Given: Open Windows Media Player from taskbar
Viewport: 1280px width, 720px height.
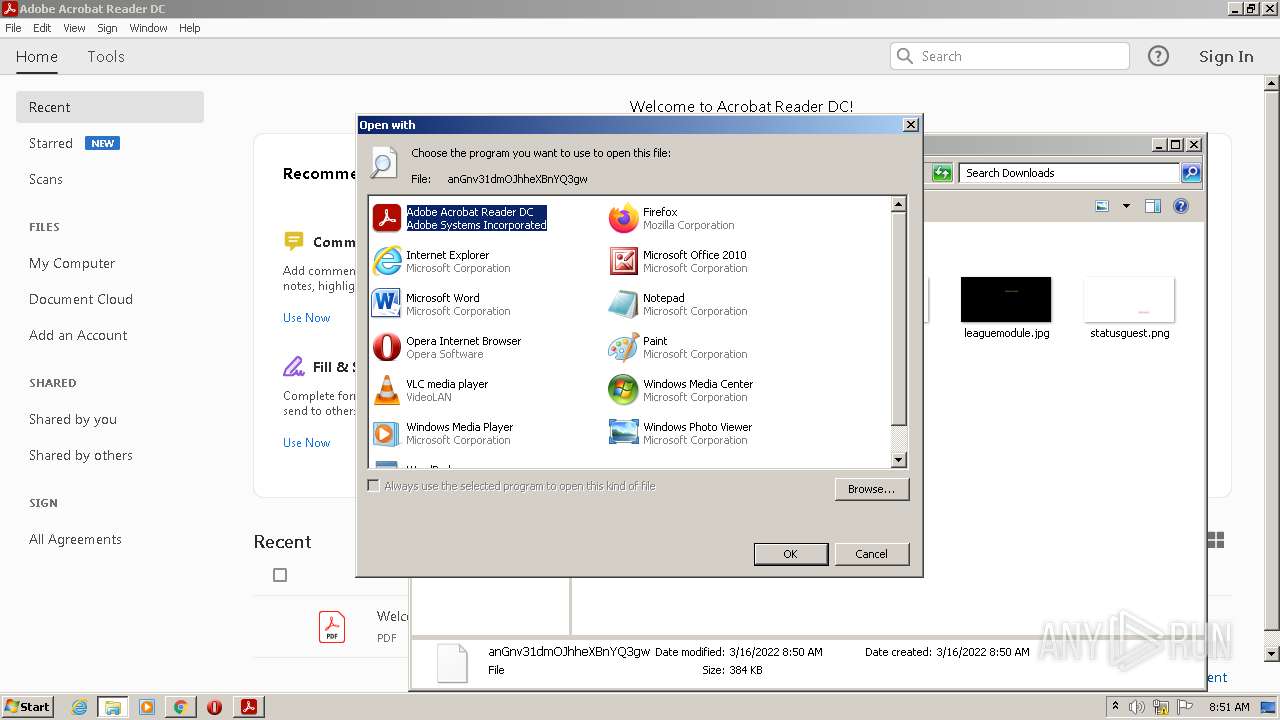Looking at the screenshot, I should pos(146,707).
